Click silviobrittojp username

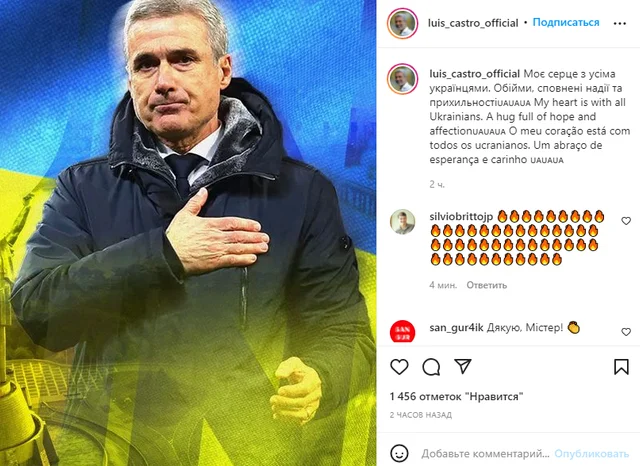(461, 216)
